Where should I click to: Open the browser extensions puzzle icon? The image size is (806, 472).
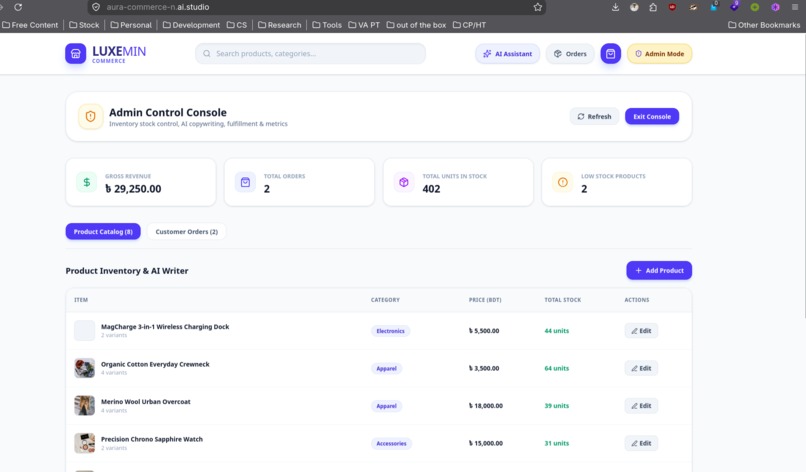click(x=653, y=7)
